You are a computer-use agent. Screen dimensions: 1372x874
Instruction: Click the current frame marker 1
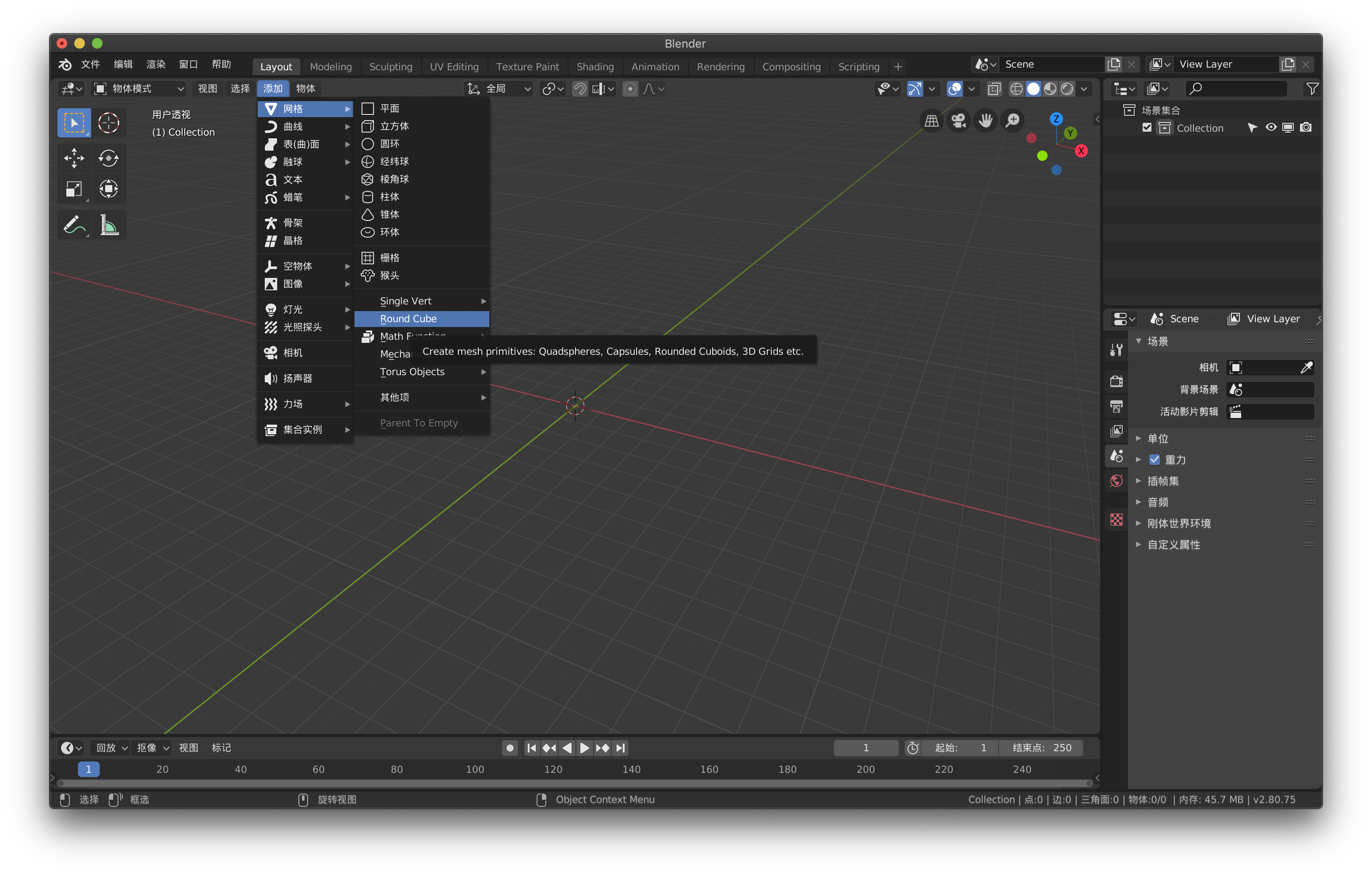[x=88, y=769]
